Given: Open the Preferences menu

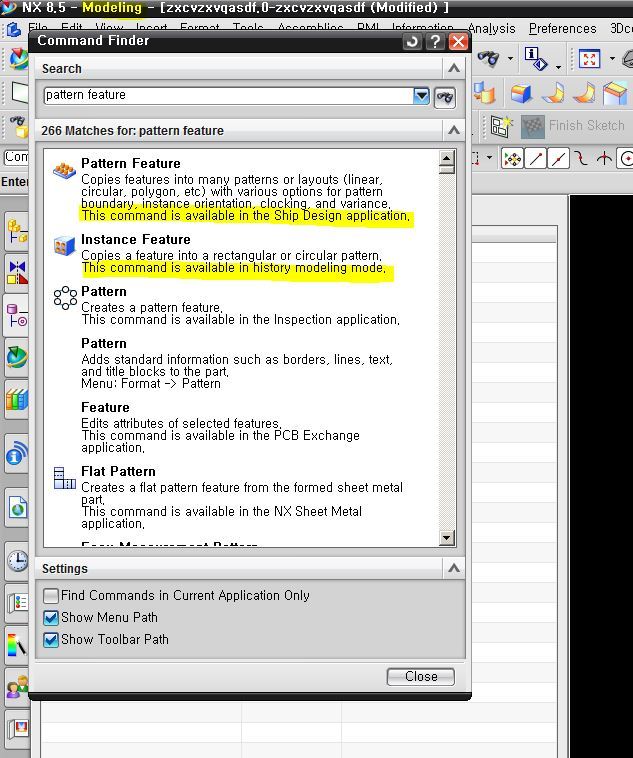Looking at the screenshot, I should click(x=562, y=29).
